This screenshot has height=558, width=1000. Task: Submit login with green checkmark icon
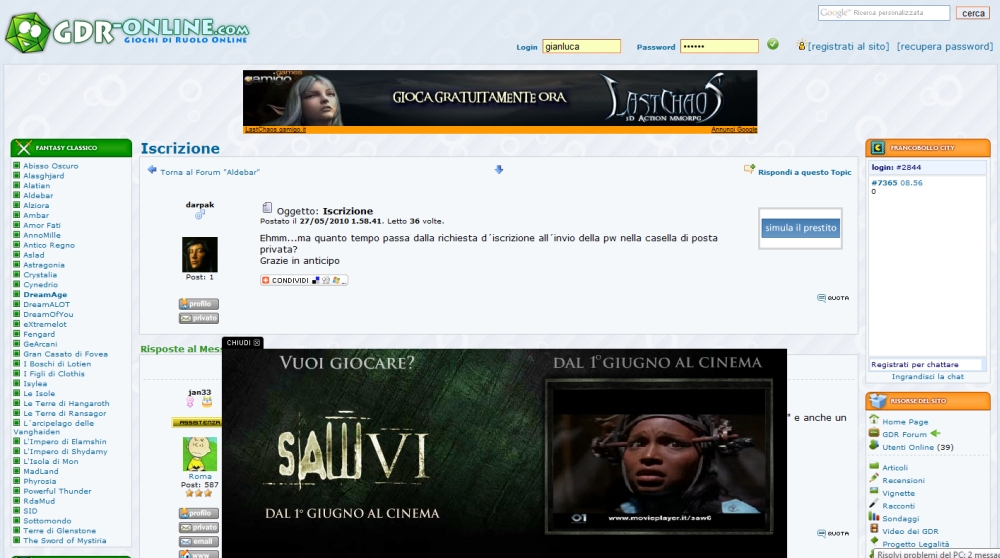pos(773,44)
